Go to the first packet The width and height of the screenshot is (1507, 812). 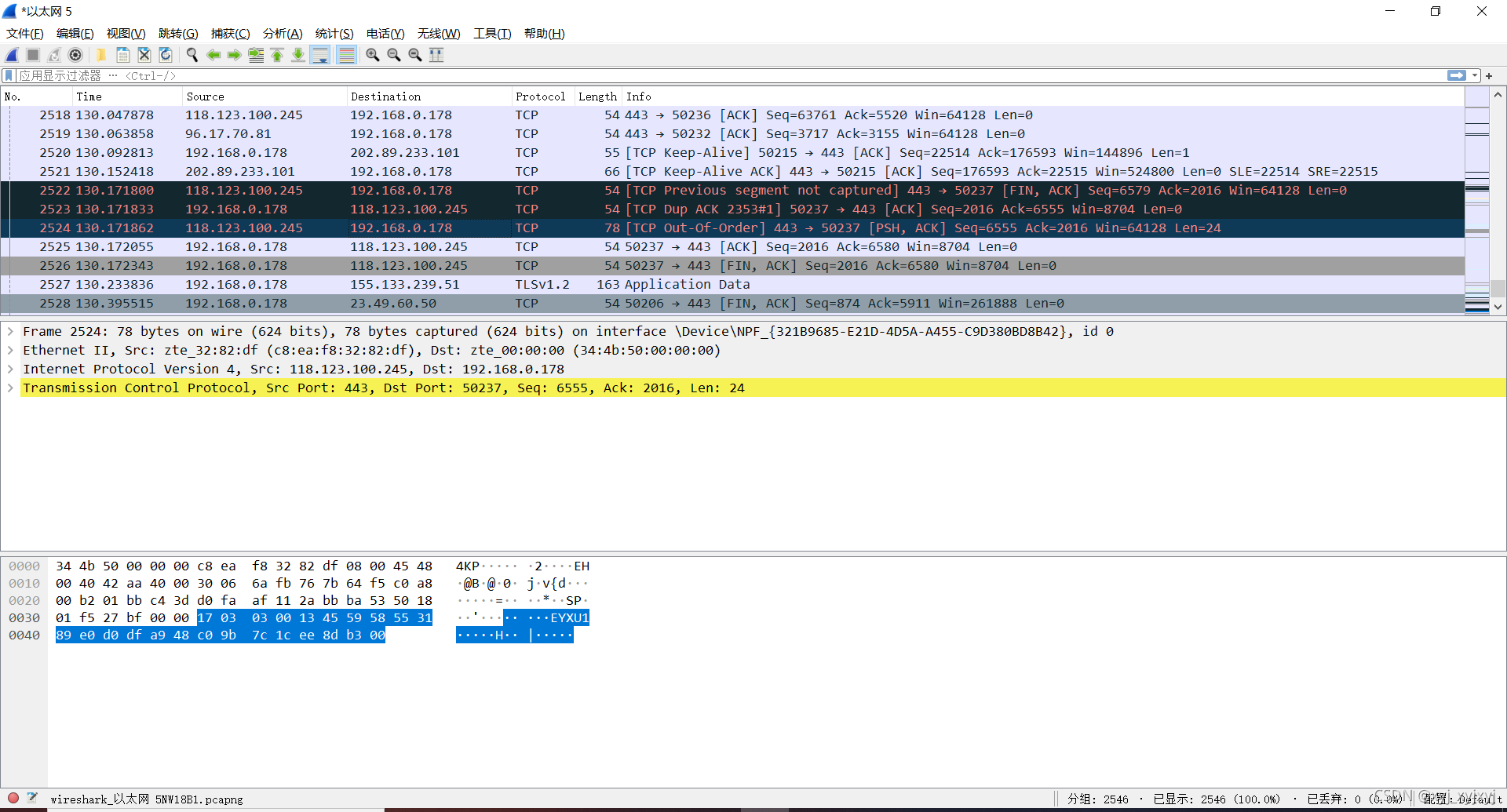pyautogui.click(x=277, y=55)
